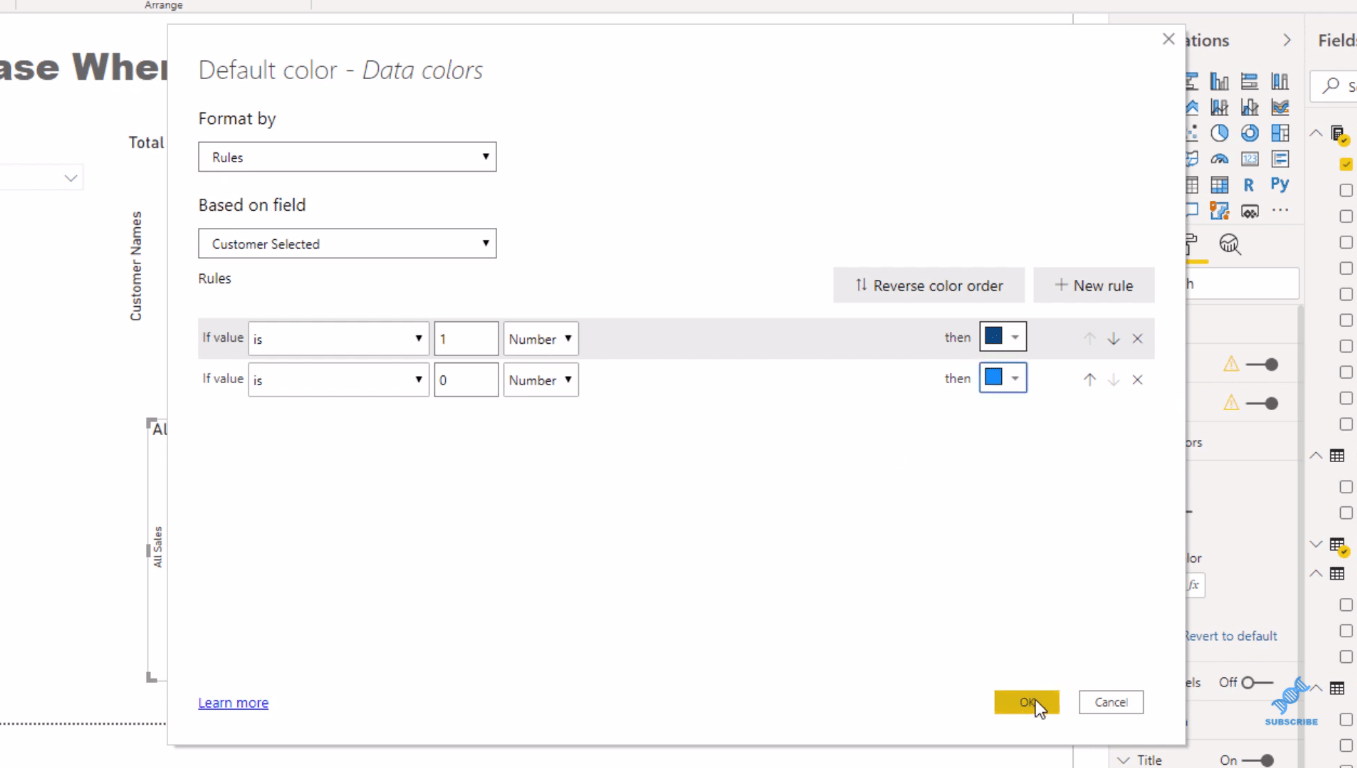Collapse the Visualizations pane with chevron
The width and height of the screenshot is (1357, 768).
pyautogui.click(x=1287, y=40)
